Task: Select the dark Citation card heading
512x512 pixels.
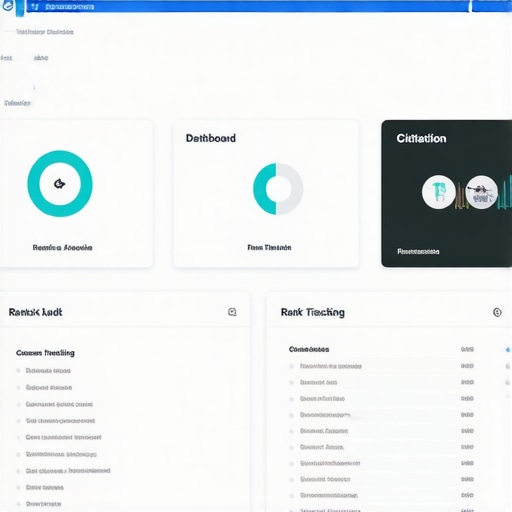Action: (421, 138)
